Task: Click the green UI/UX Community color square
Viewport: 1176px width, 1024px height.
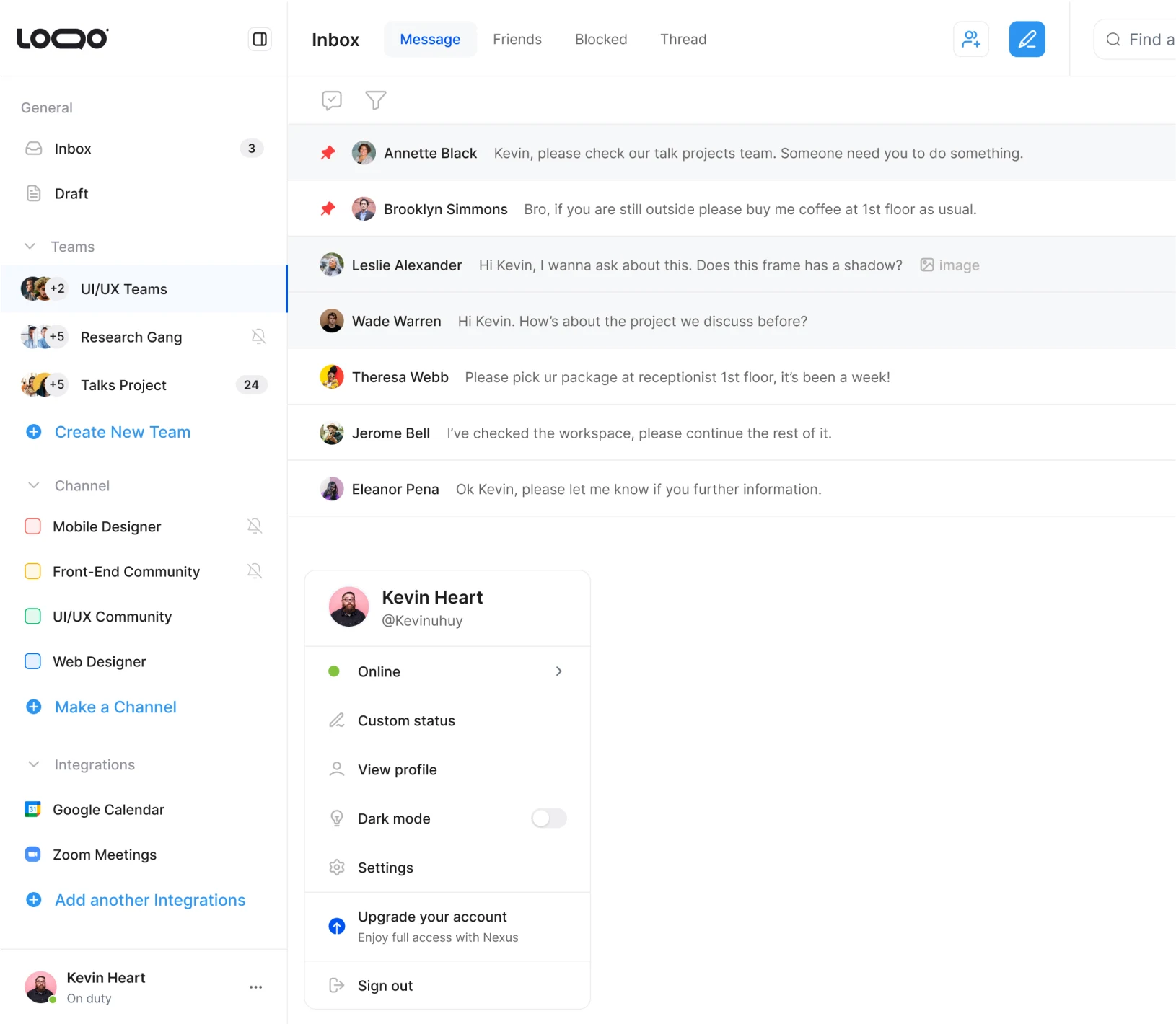Action: click(x=33, y=617)
